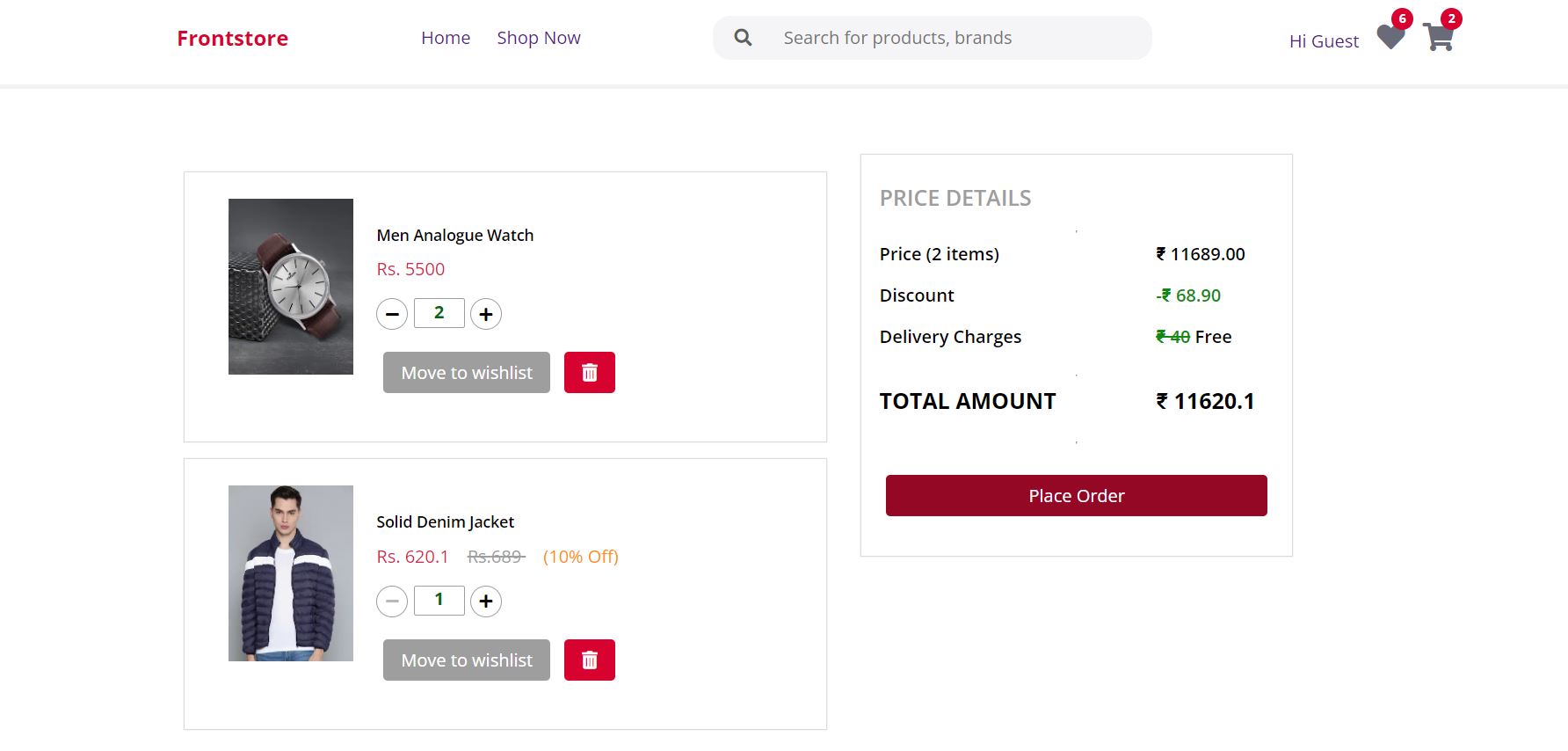Go to the Home page
Viewport: 1568px width, 751px height.
click(x=446, y=38)
